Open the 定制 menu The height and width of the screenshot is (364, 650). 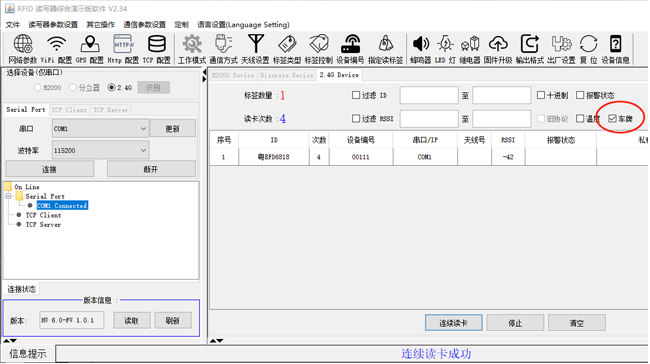click(x=182, y=25)
